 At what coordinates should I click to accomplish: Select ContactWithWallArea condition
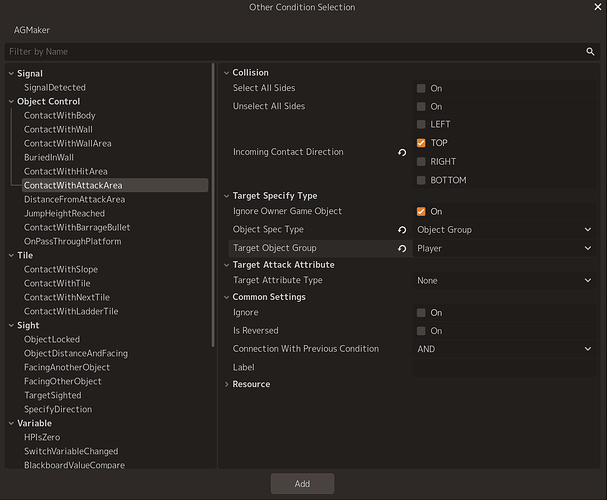68,143
